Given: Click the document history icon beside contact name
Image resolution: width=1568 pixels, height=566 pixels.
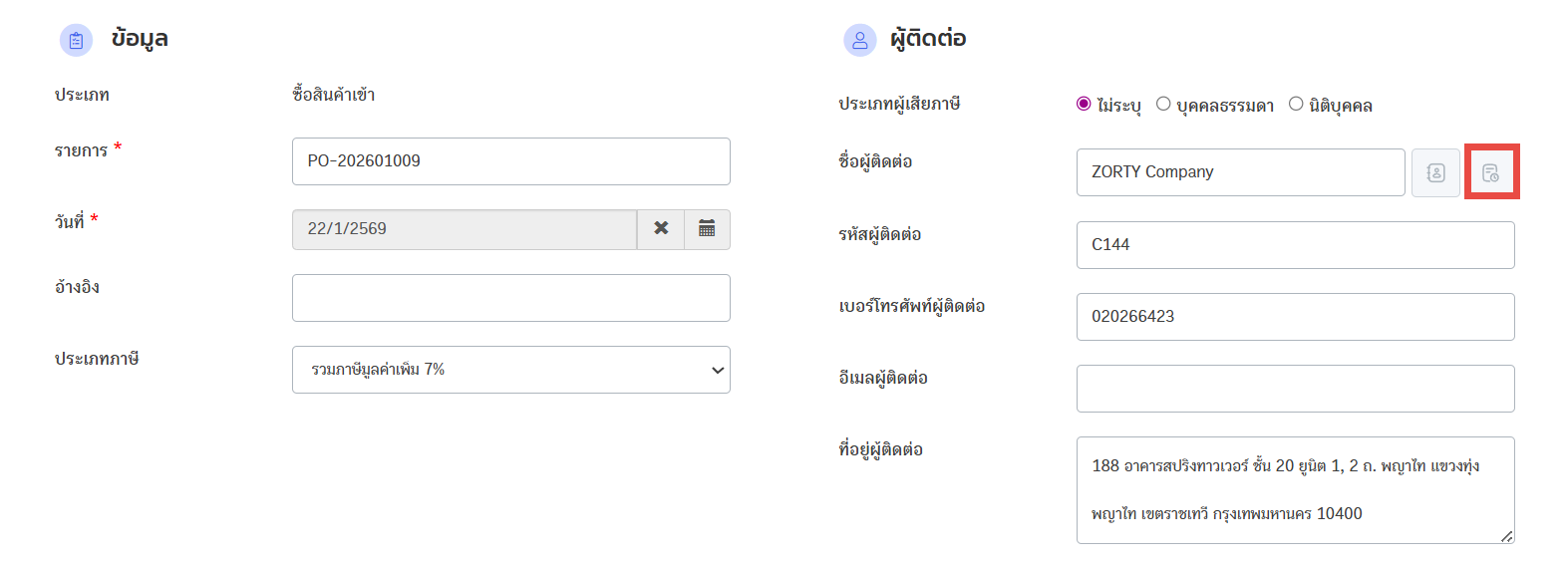Looking at the screenshot, I should coord(1490,172).
